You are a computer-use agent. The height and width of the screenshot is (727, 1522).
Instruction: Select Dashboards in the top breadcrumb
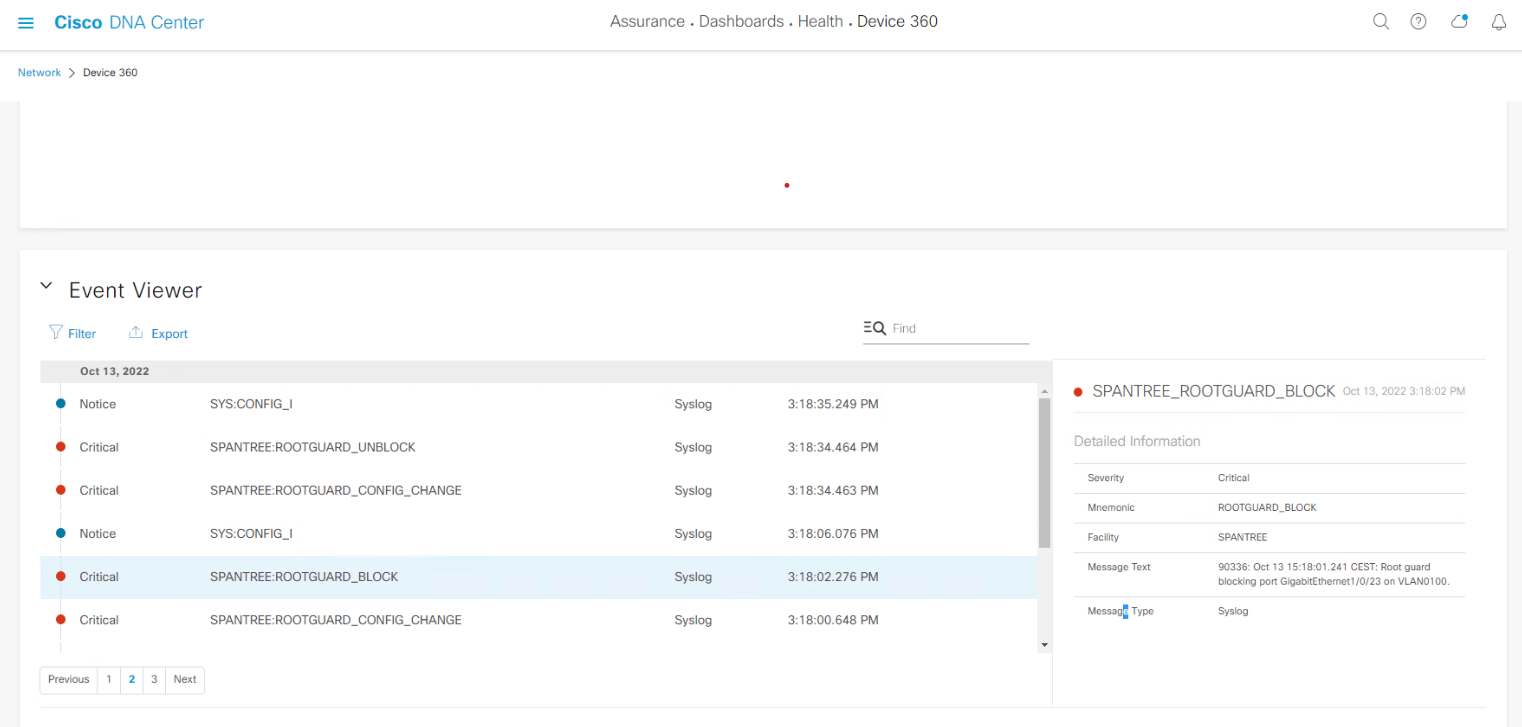tap(741, 21)
